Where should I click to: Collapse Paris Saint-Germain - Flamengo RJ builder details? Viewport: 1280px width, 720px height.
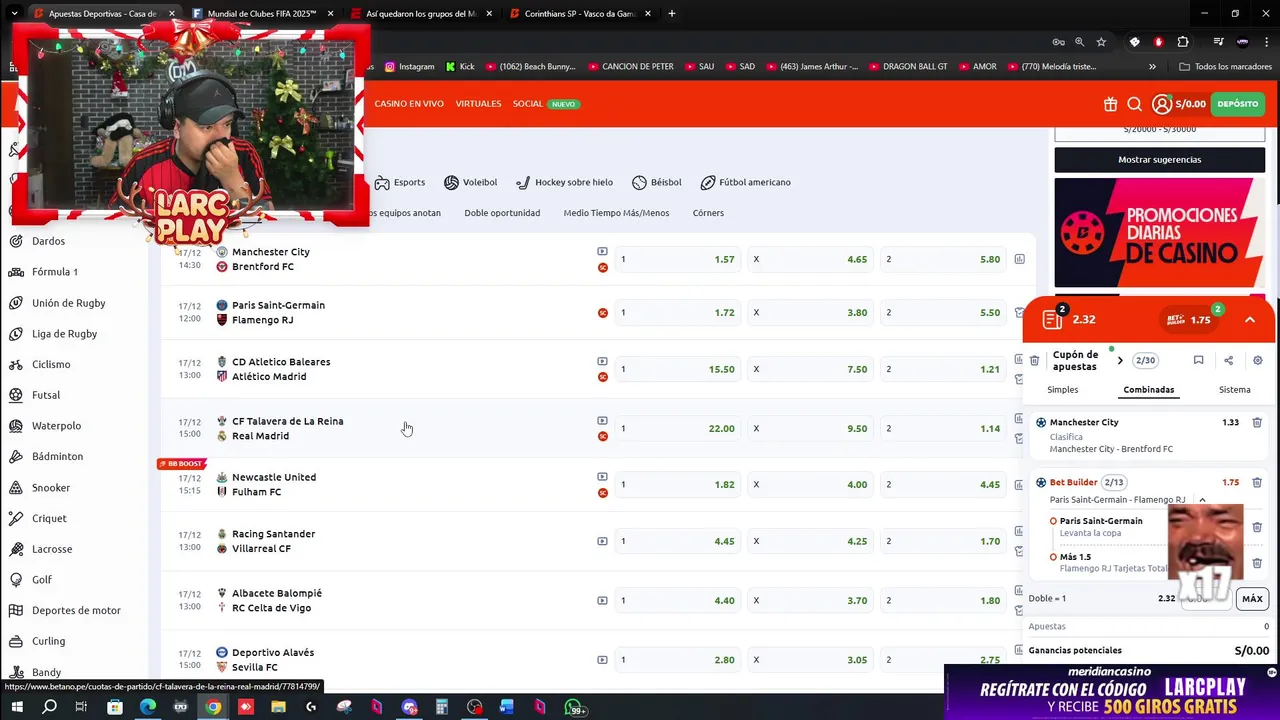coord(1202,500)
